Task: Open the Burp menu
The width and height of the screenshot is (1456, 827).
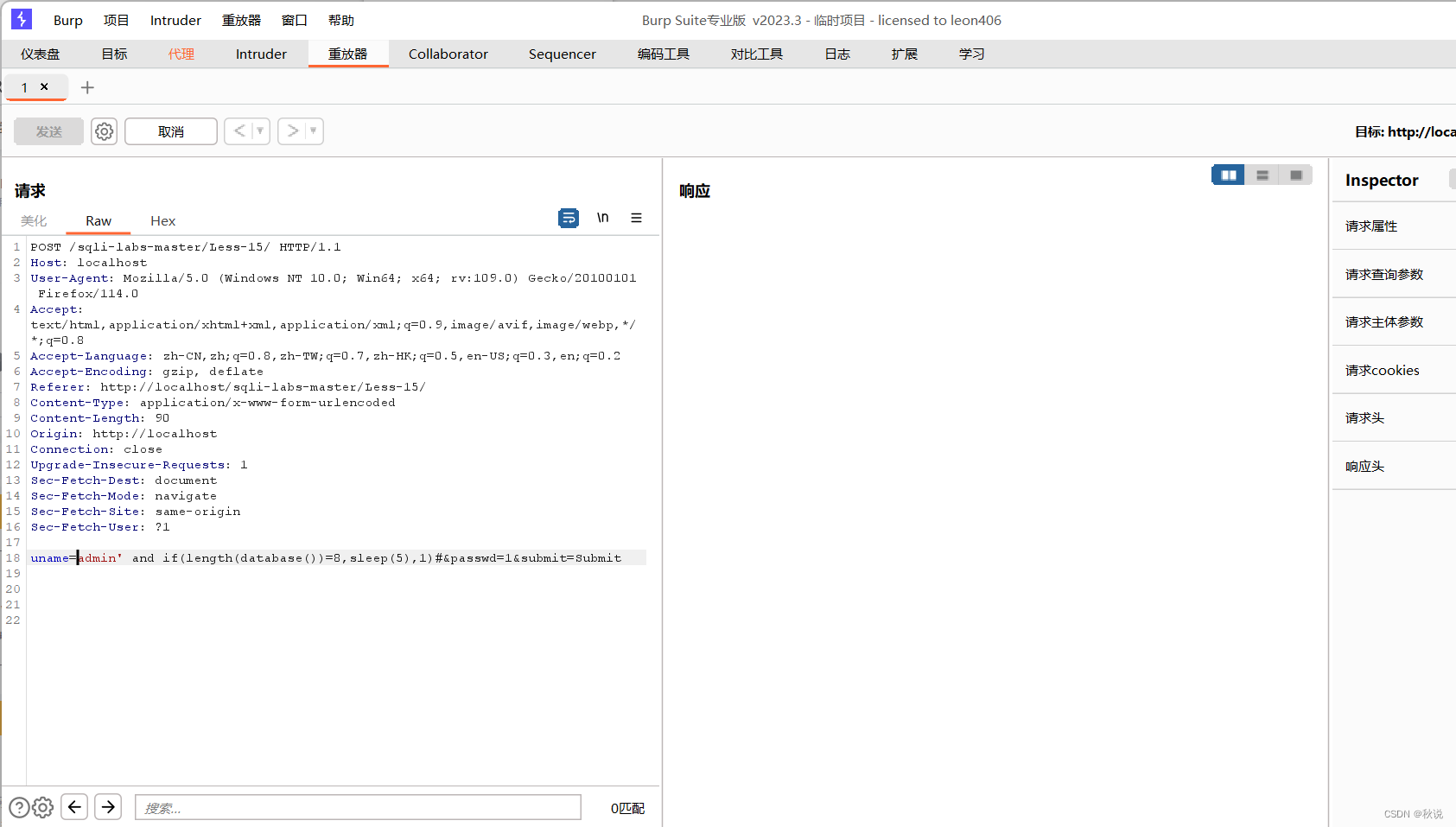Action: point(68,20)
